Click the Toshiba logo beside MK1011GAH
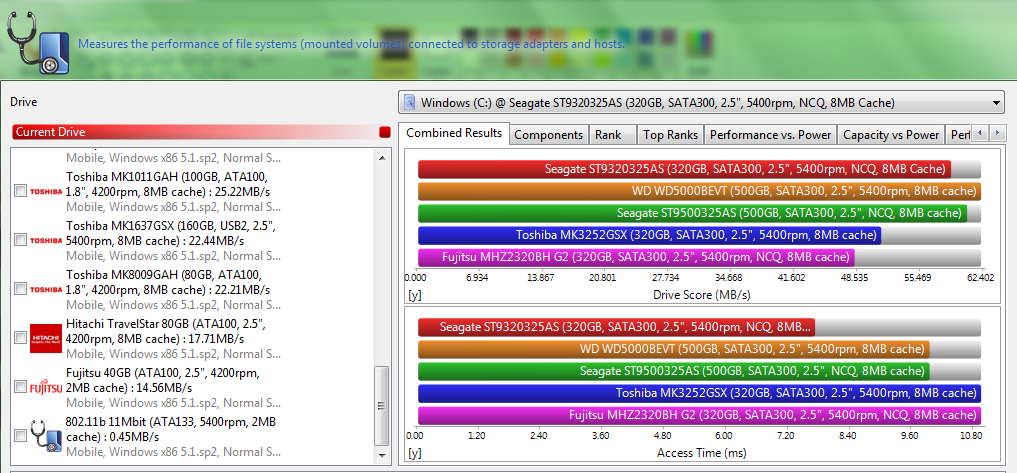The width and height of the screenshot is (1017, 473). (x=46, y=191)
